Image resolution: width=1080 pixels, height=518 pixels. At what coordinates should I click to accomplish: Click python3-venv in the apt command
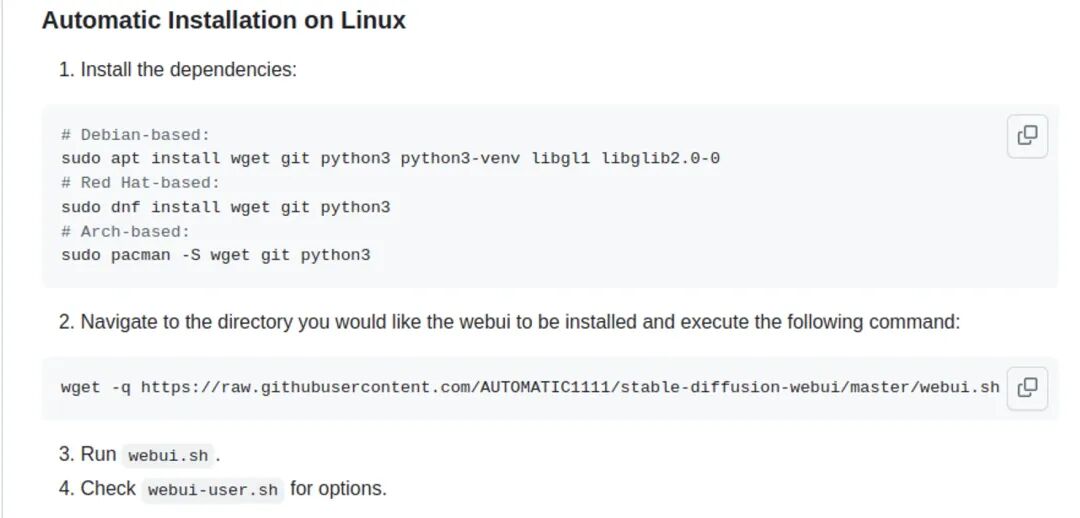click(460, 159)
